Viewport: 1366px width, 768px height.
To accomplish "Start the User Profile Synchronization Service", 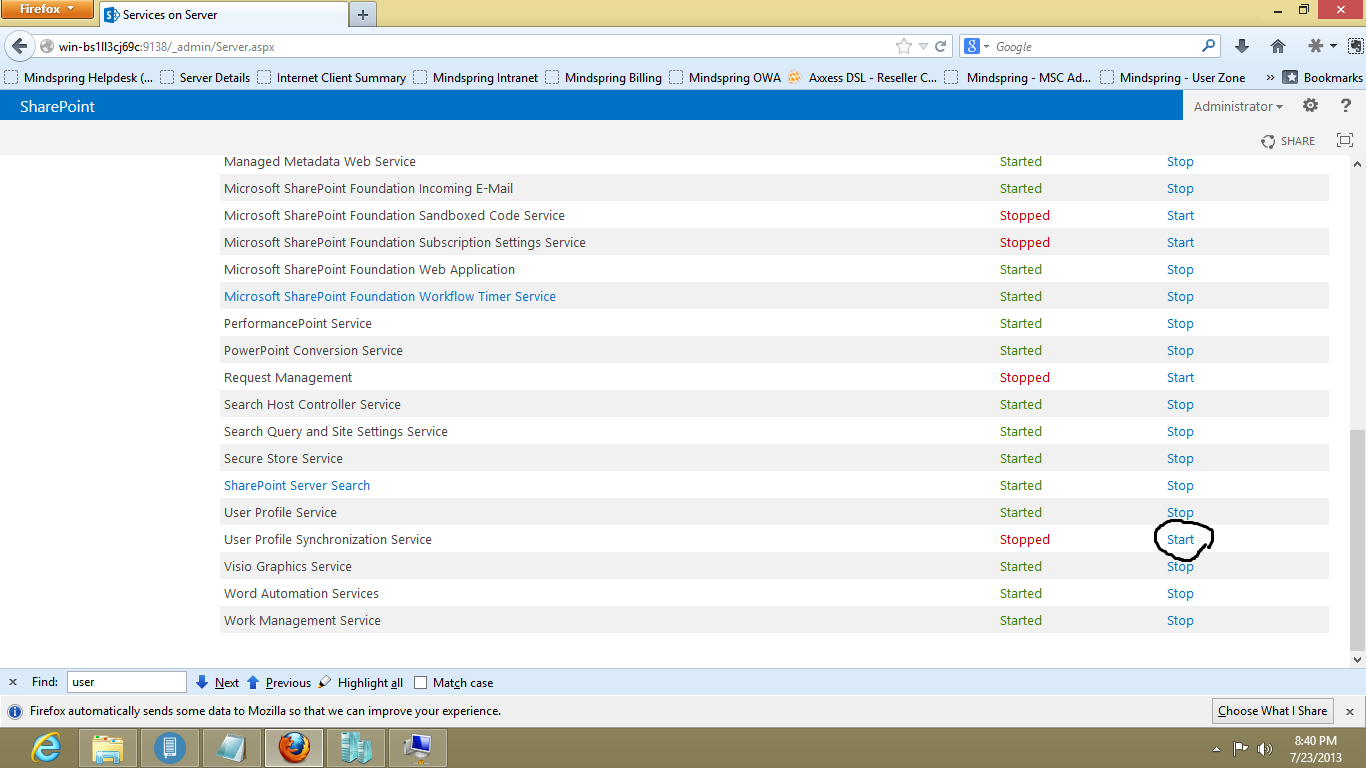I will (x=1180, y=539).
